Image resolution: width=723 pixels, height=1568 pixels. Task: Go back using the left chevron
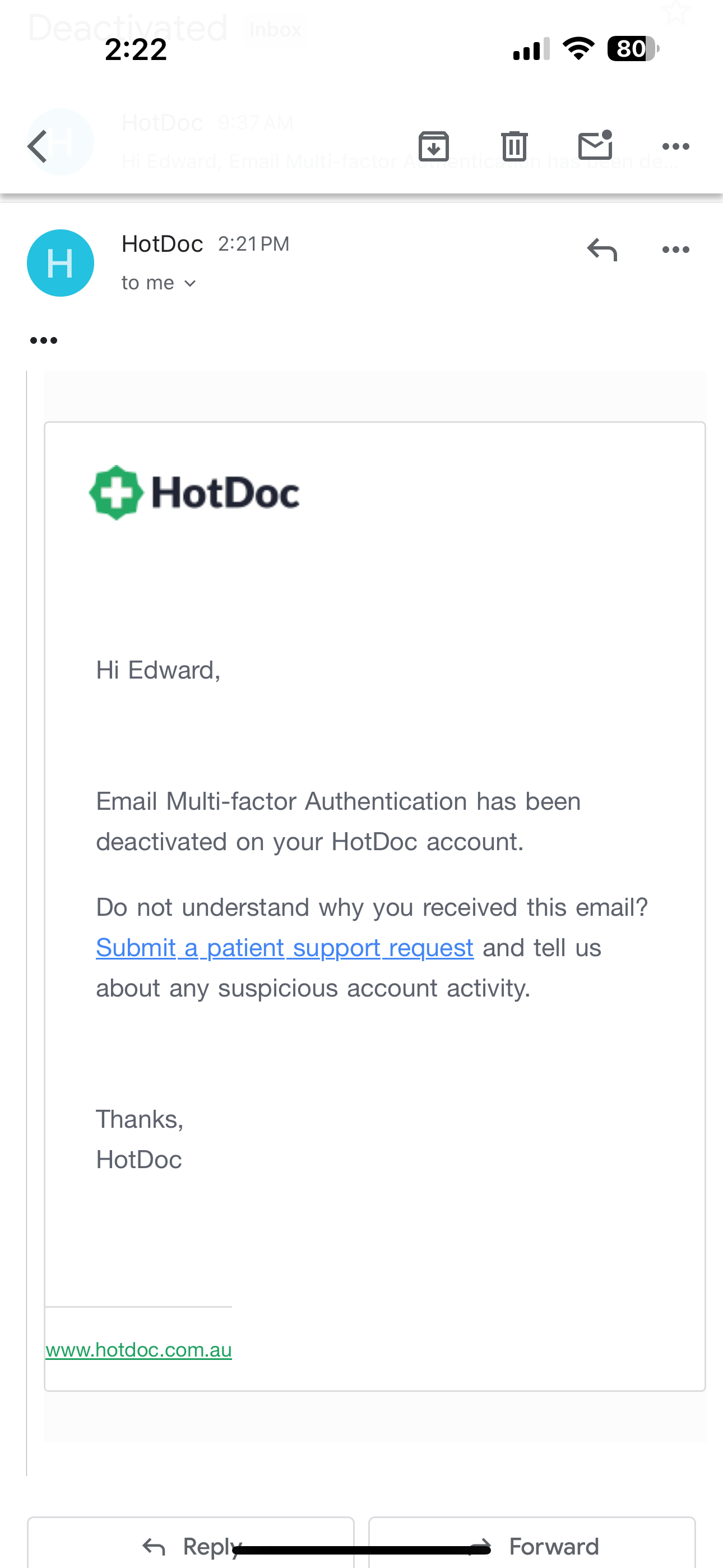[x=38, y=146]
